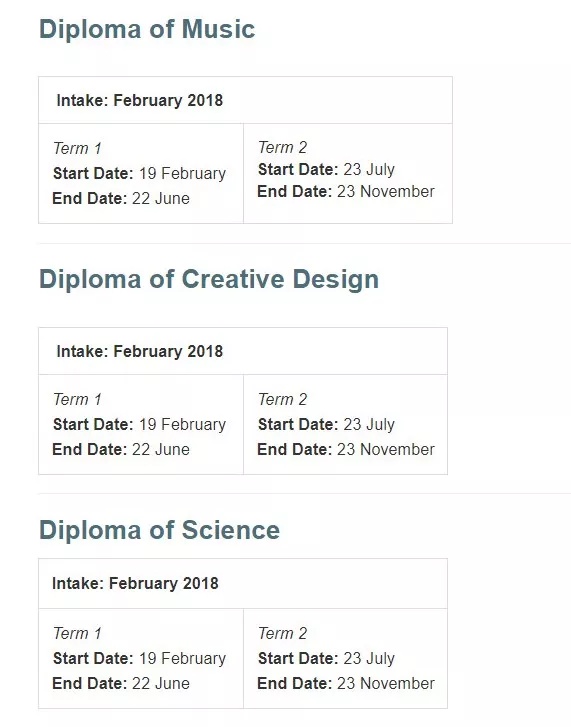Click Intake: February 2018 under Creative Design
571x727 pixels.
140,351
